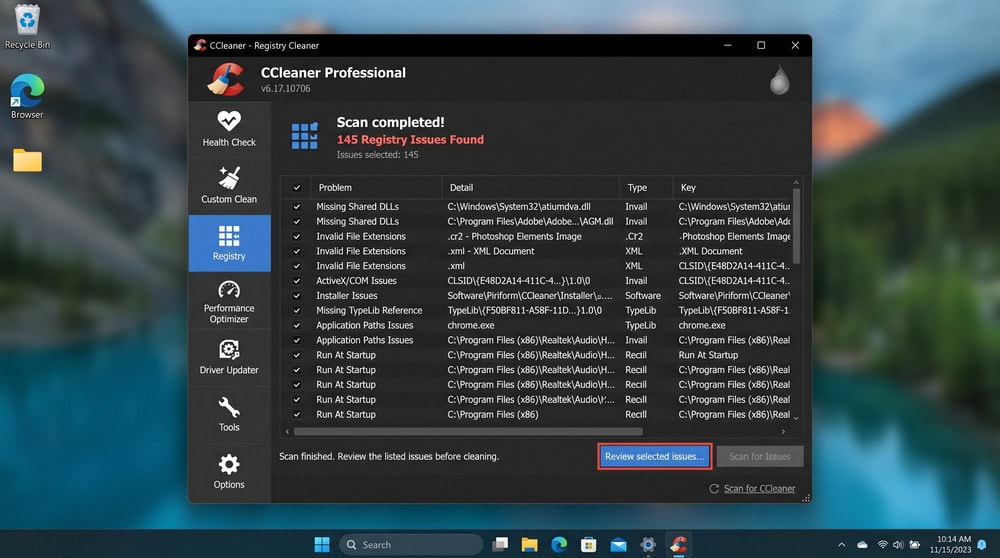Image resolution: width=1000 pixels, height=558 pixels.
Task: Uncheck the AGM.dll Missing Shared DLLs row
Action: 297,221
